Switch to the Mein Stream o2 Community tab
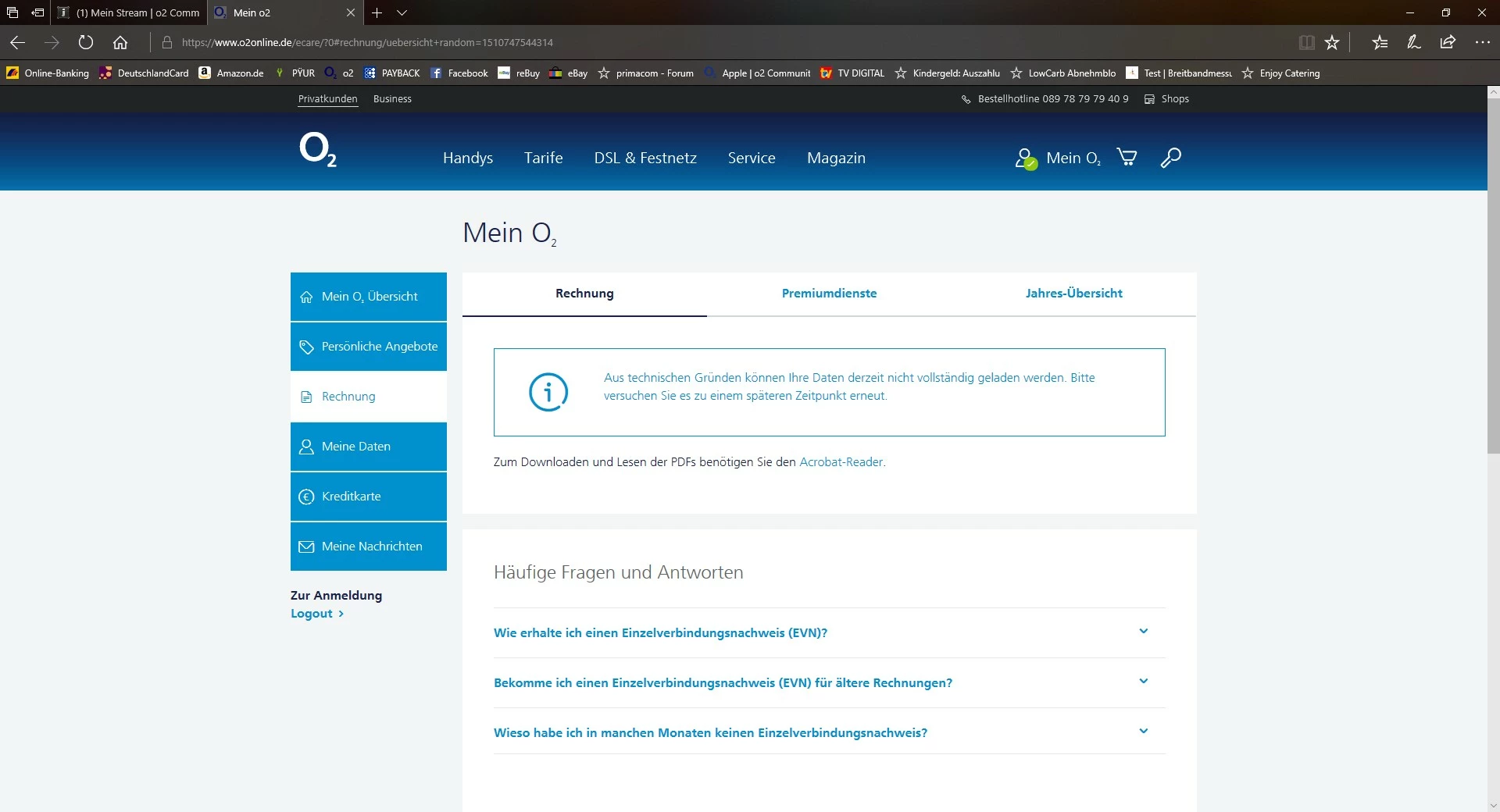 [130, 12]
